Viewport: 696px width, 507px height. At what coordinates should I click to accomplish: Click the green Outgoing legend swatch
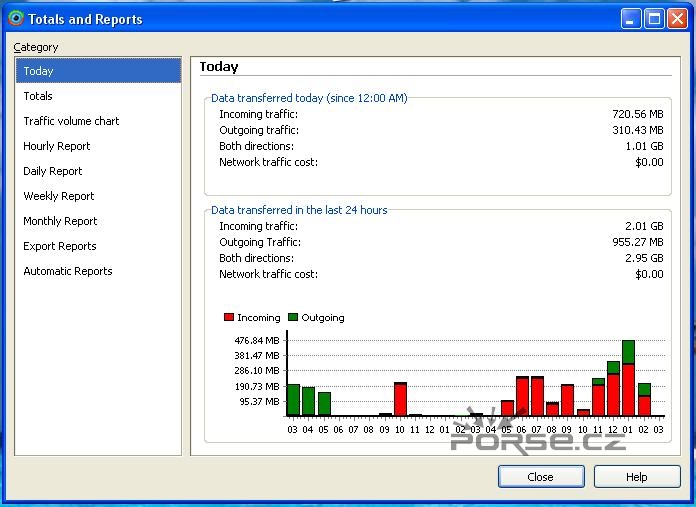[293, 317]
